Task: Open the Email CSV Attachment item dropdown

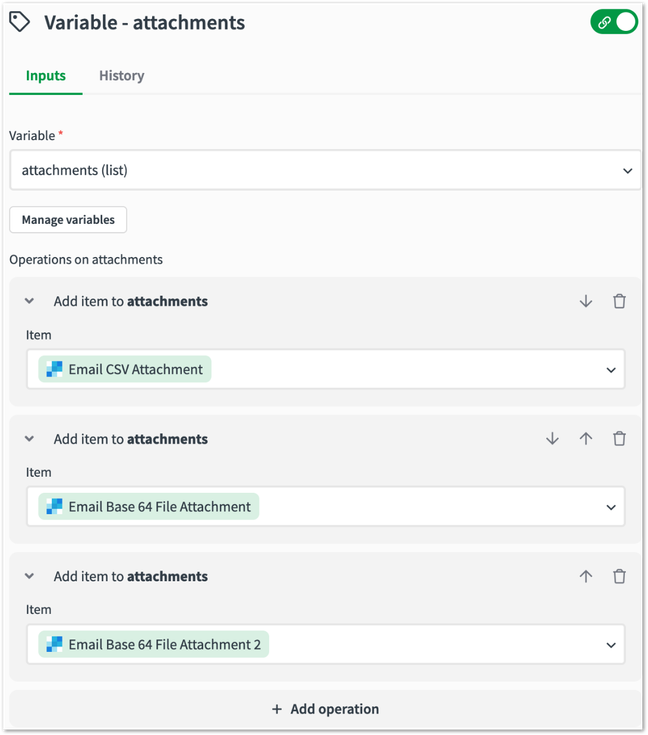Action: tap(610, 370)
